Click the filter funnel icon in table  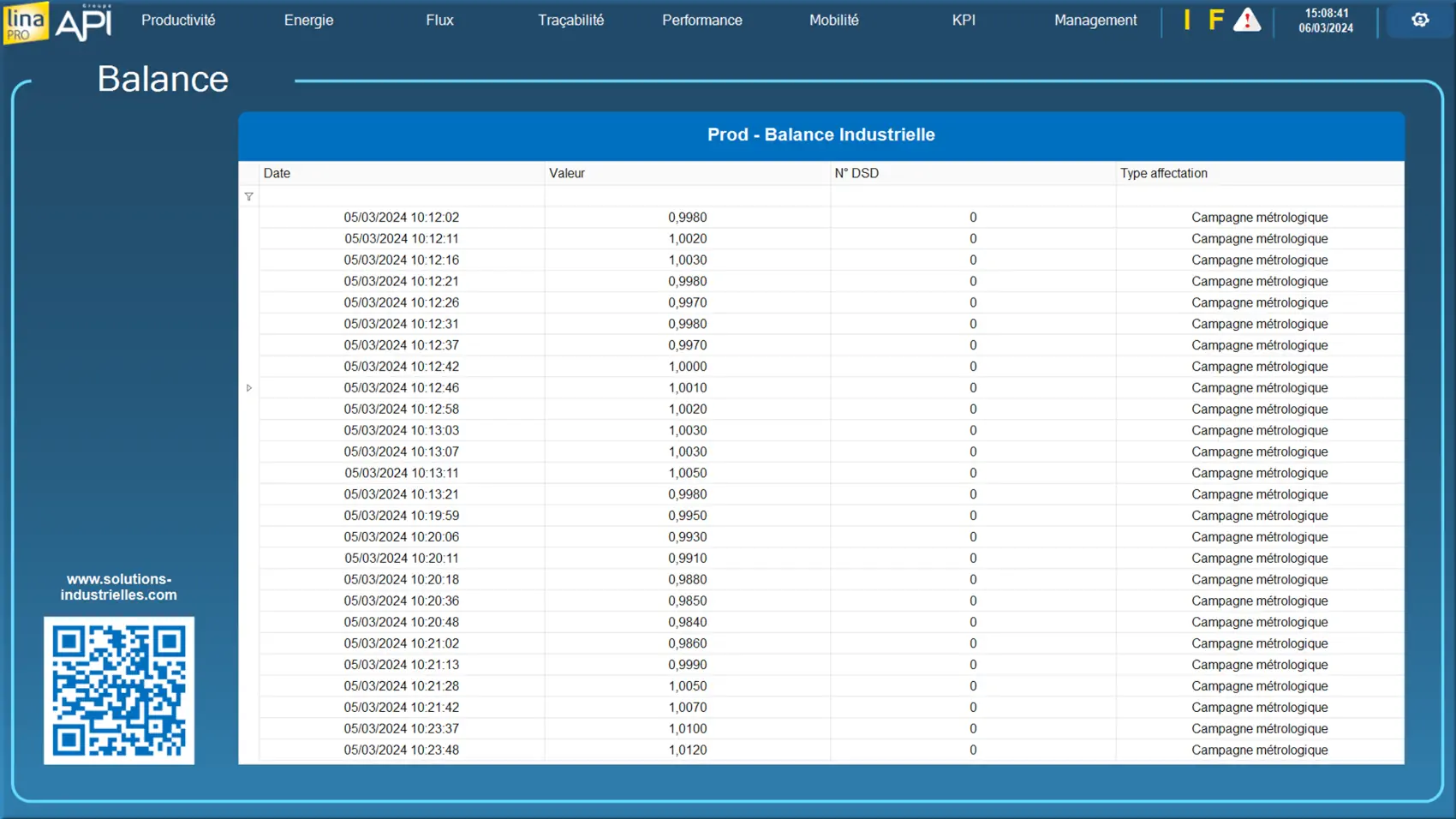click(249, 196)
